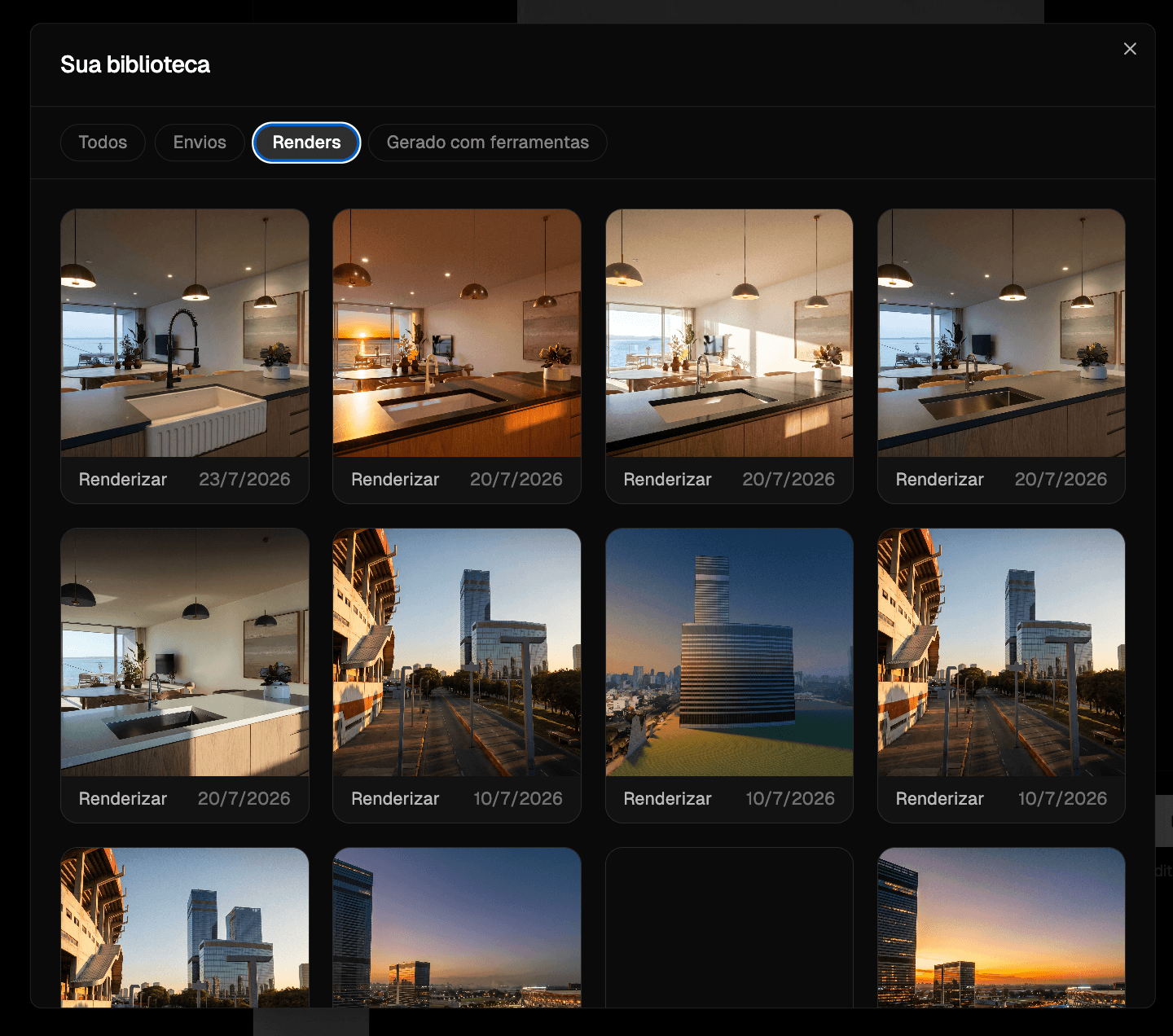Image resolution: width=1173 pixels, height=1036 pixels.
Task: Show the Gerado com ferramentas tab
Action: point(487,143)
